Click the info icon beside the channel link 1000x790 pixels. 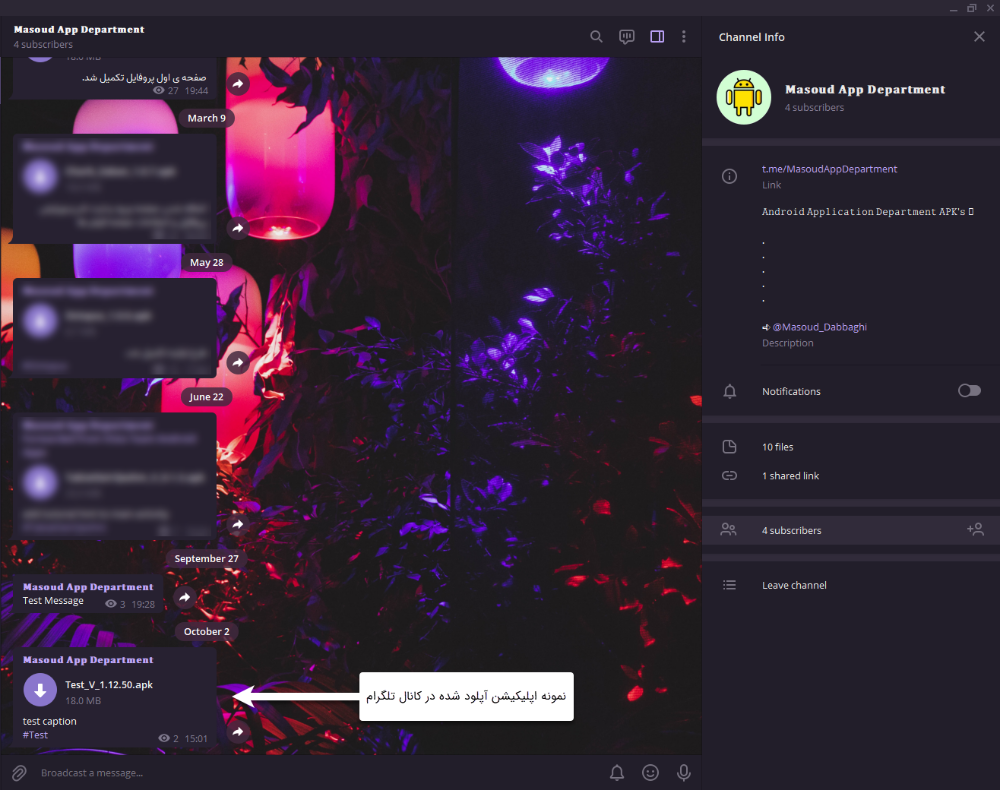pyautogui.click(x=729, y=176)
